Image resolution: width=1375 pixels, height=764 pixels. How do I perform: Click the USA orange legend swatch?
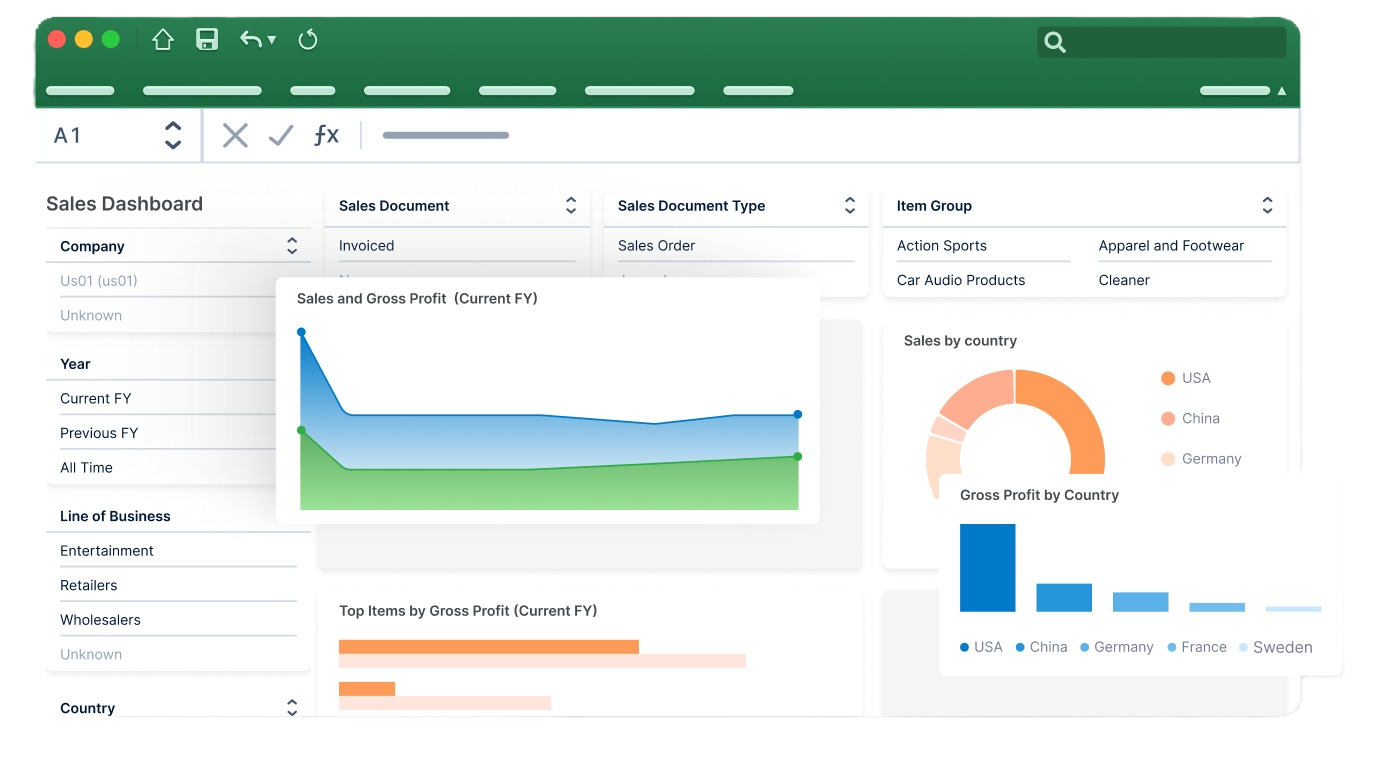coord(1168,378)
